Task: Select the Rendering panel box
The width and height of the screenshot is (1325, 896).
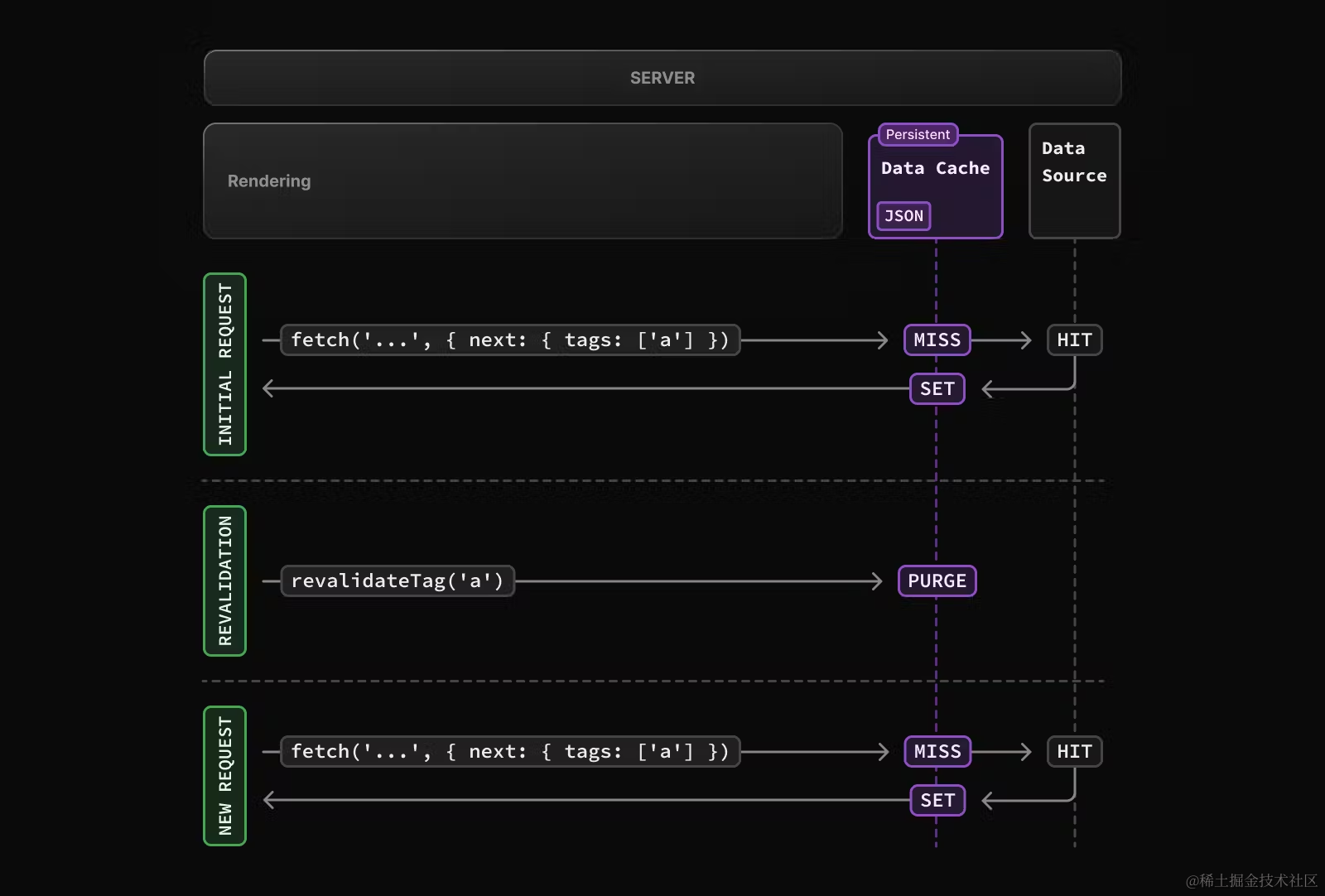Action: (x=523, y=181)
